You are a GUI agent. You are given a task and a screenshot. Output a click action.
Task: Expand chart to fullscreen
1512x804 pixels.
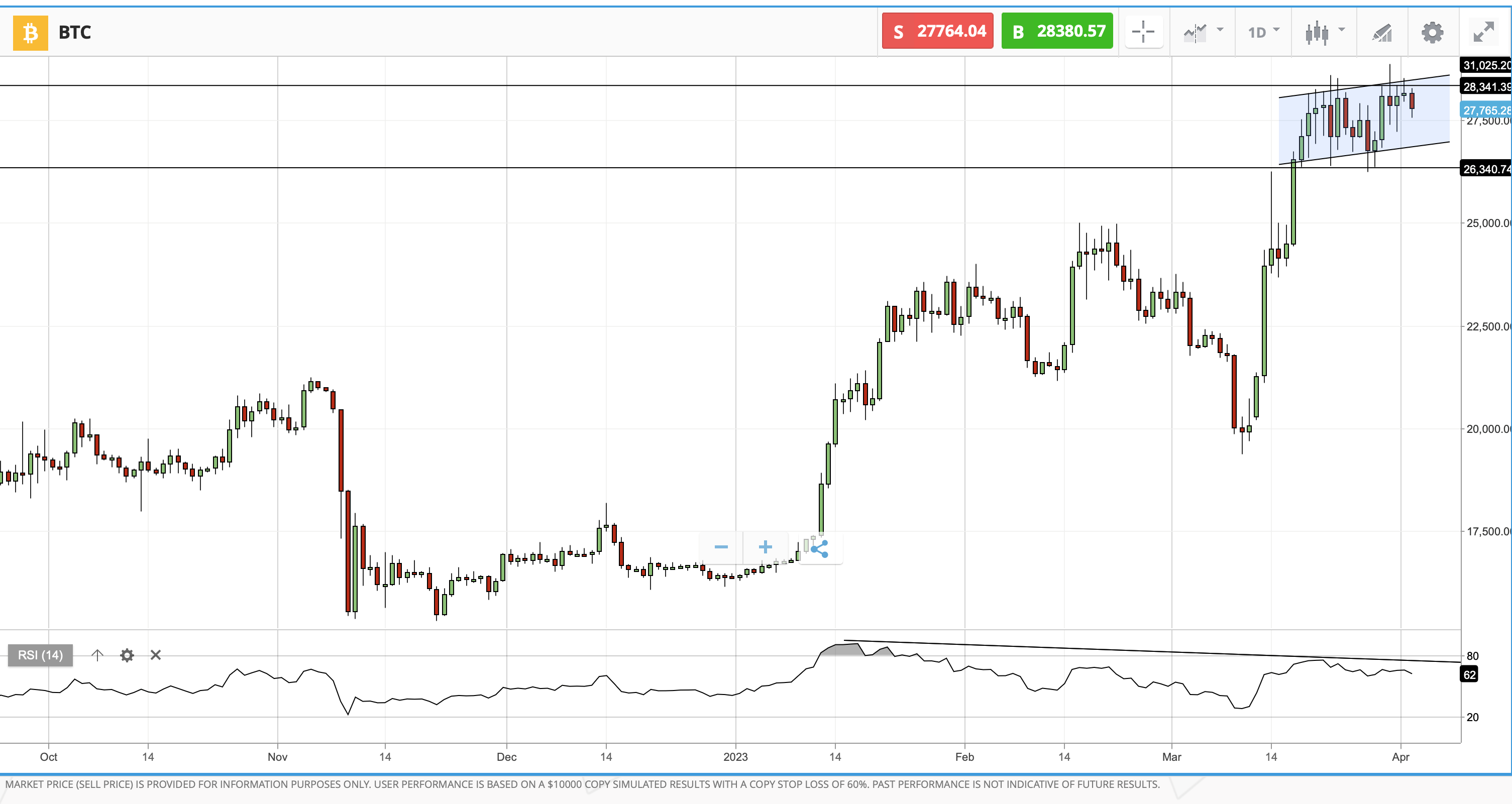coord(1483,32)
